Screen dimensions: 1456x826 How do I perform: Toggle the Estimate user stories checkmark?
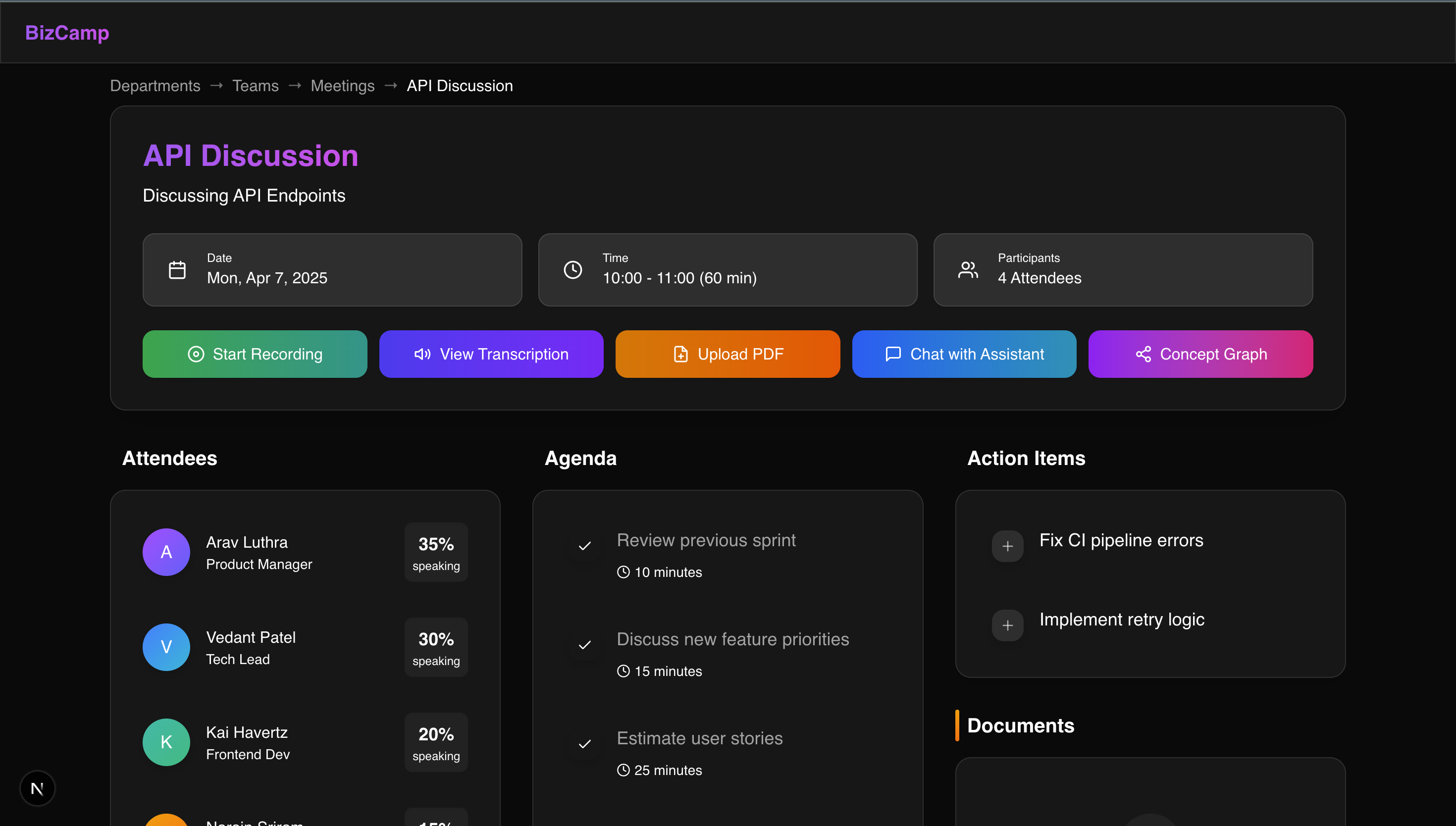(585, 744)
